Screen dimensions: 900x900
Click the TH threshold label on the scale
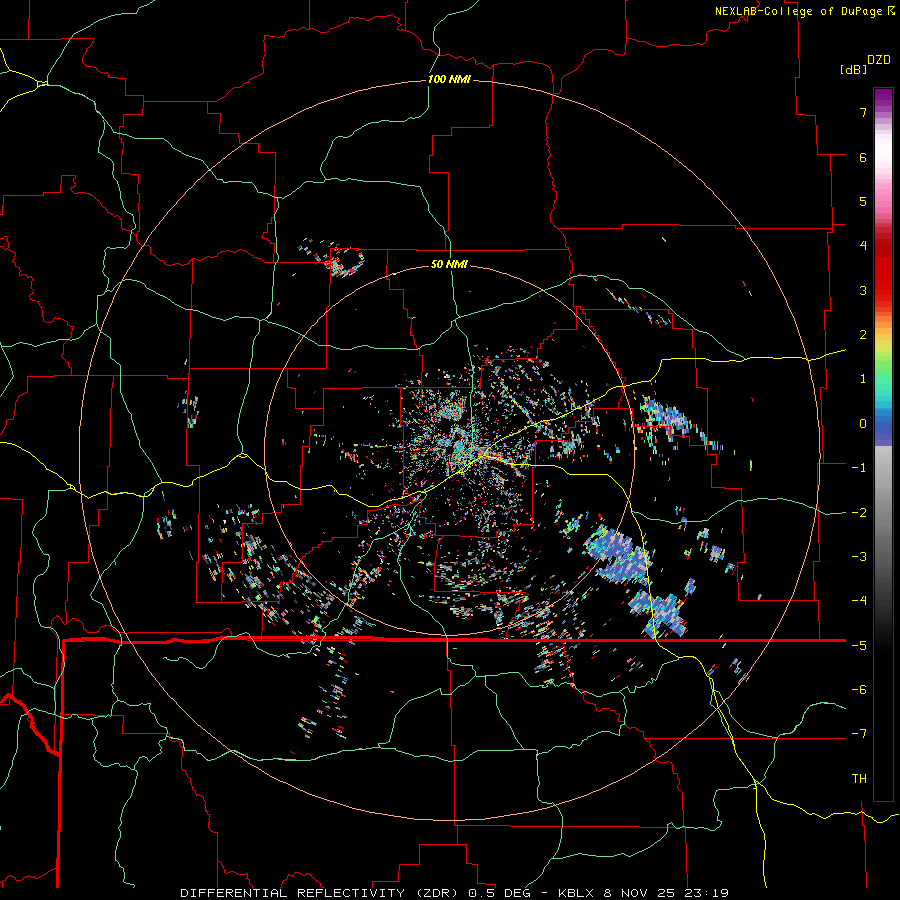click(x=859, y=779)
